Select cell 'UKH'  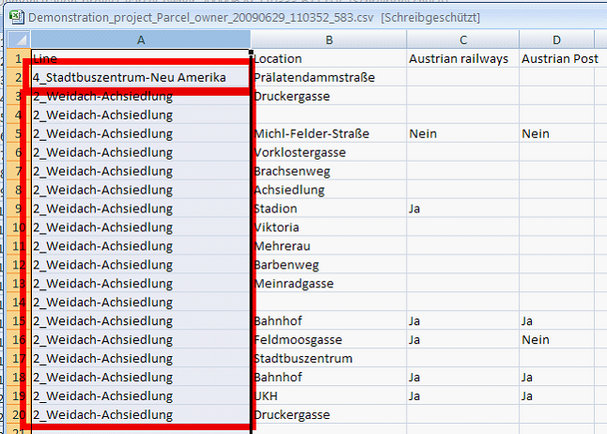[329, 396]
